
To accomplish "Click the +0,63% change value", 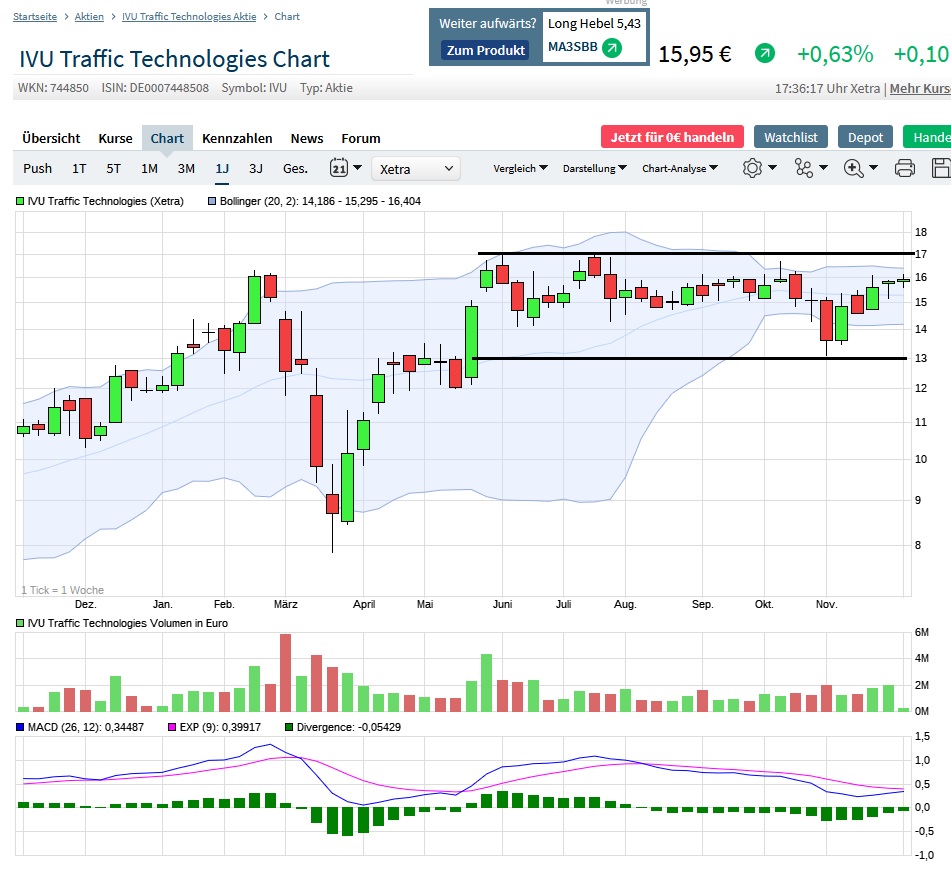I will coord(835,54).
